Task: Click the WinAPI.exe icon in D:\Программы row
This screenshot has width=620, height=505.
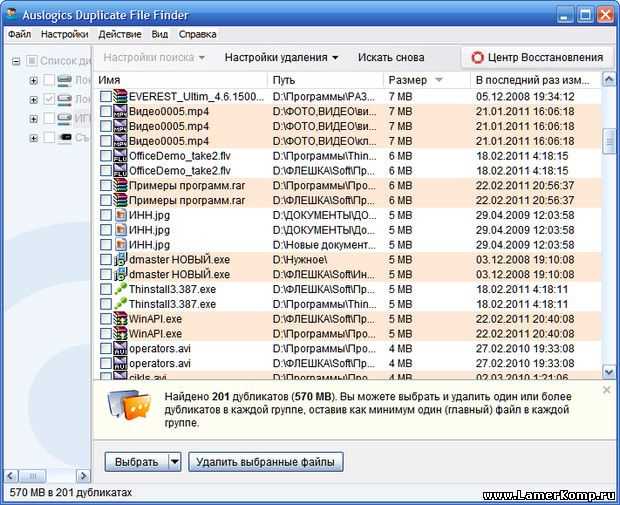Action: tap(120, 333)
